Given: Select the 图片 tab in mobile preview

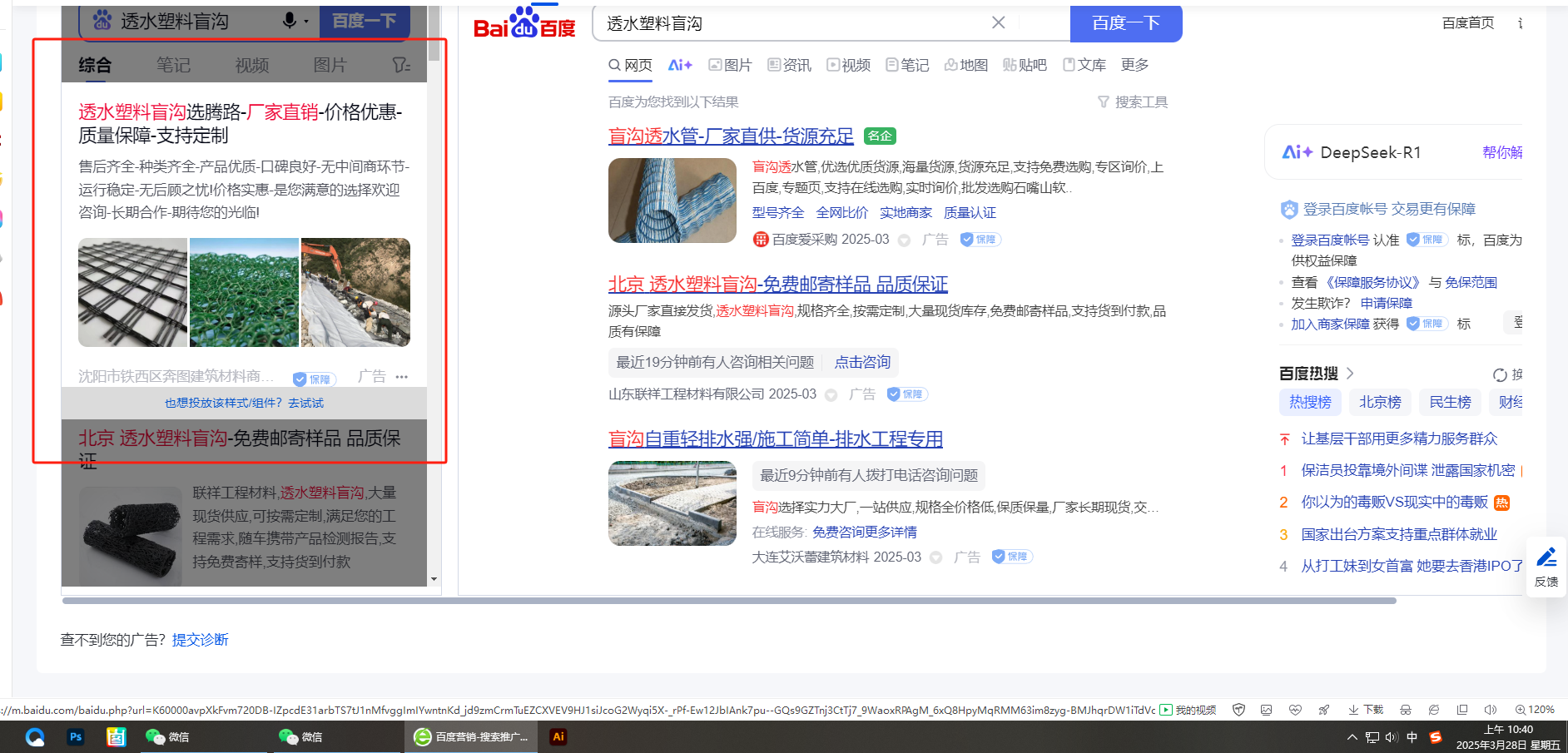Looking at the screenshot, I should 330,65.
